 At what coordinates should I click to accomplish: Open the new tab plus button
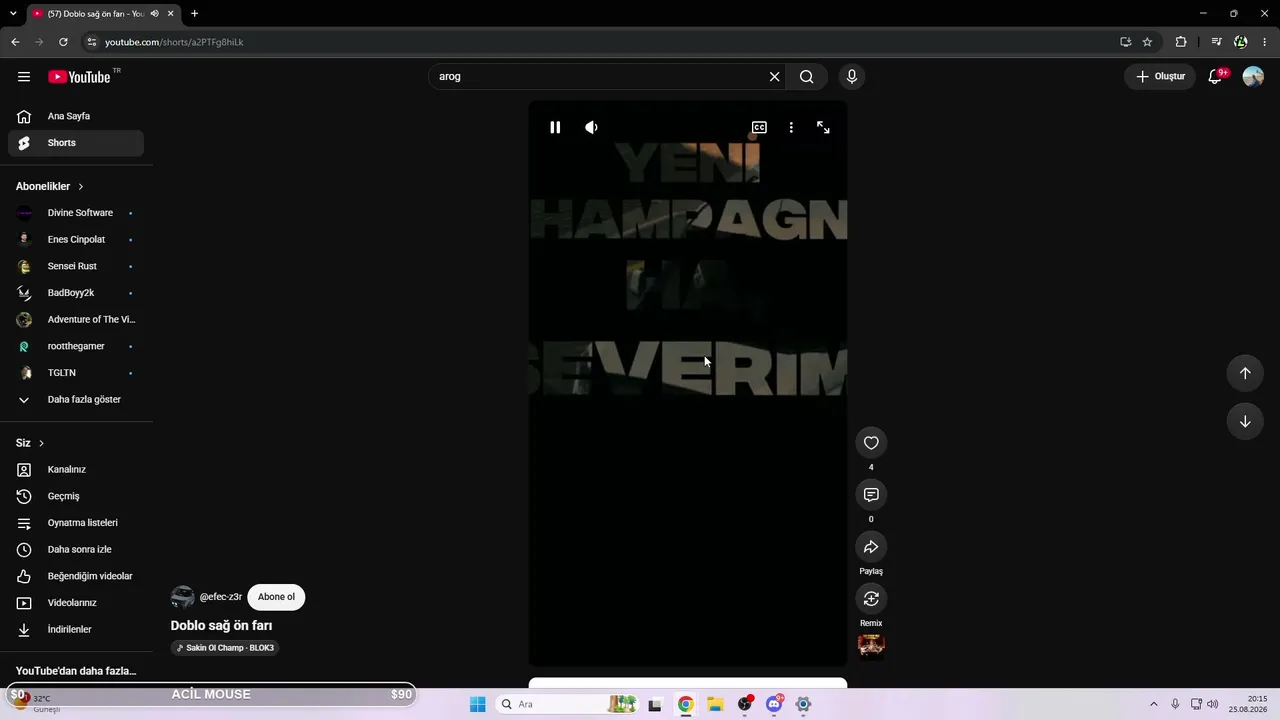[194, 14]
